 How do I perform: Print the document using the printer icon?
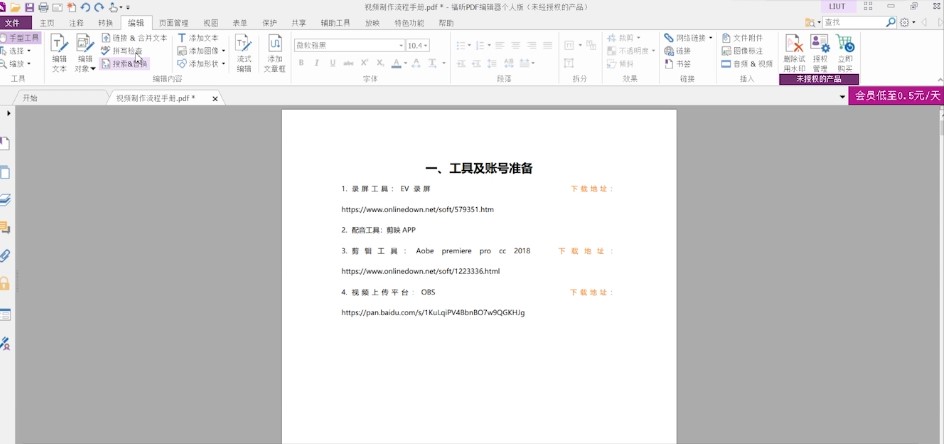point(43,7)
